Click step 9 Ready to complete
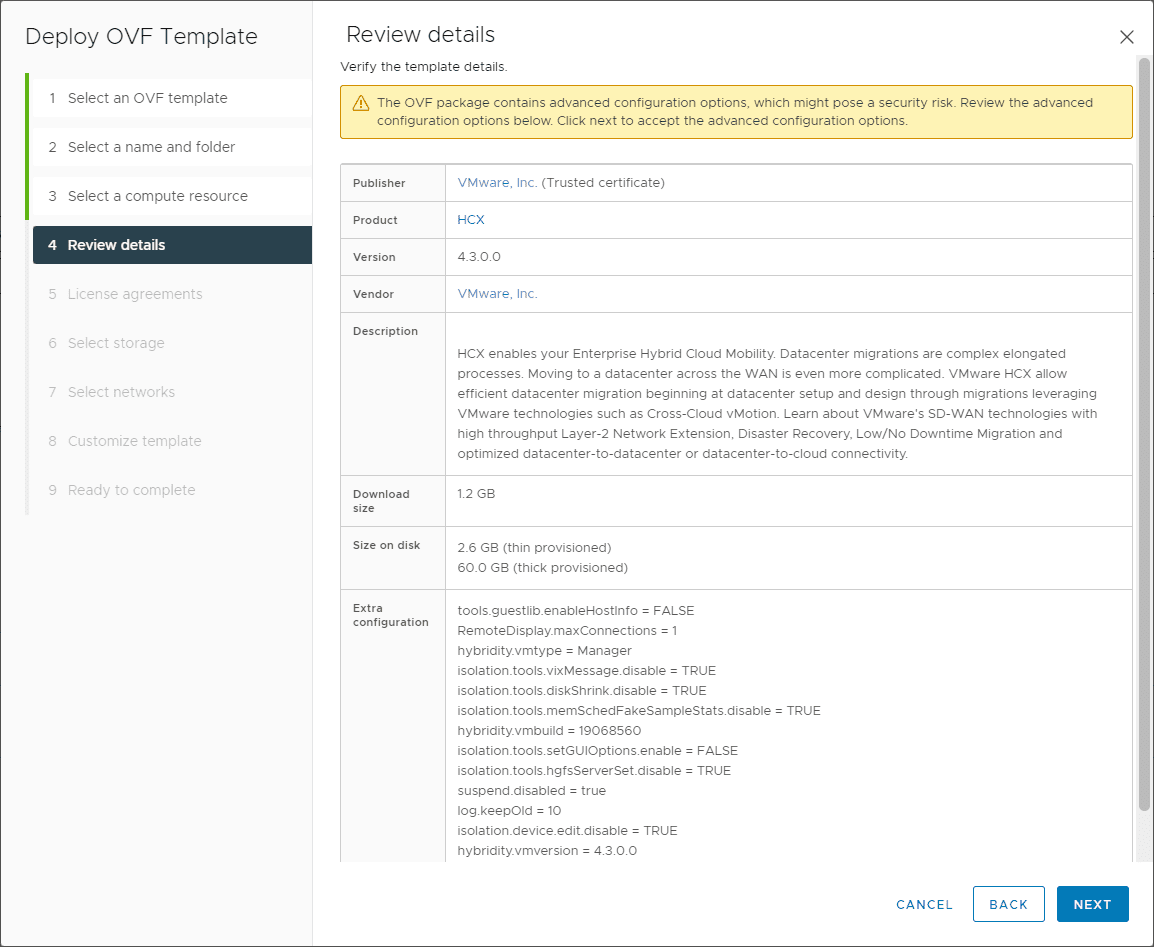Image resolution: width=1154 pixels, height=947 pixels. 131,490
